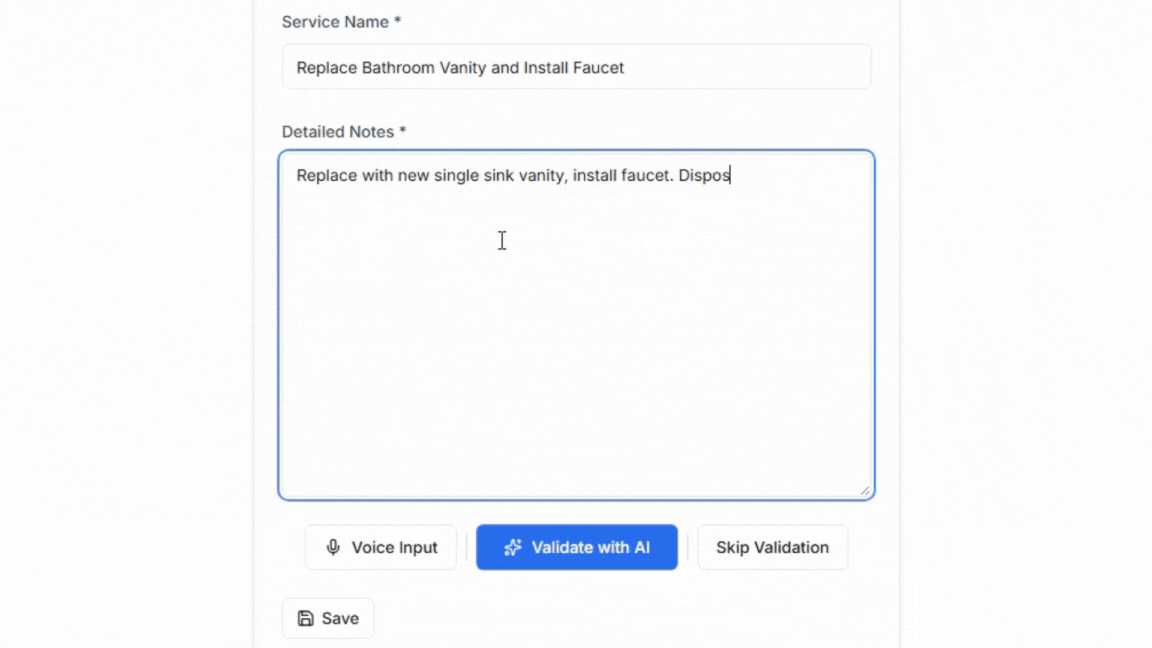Place cursor after the word Dispos
This screenshot has width=1152, height=648.
731,175
